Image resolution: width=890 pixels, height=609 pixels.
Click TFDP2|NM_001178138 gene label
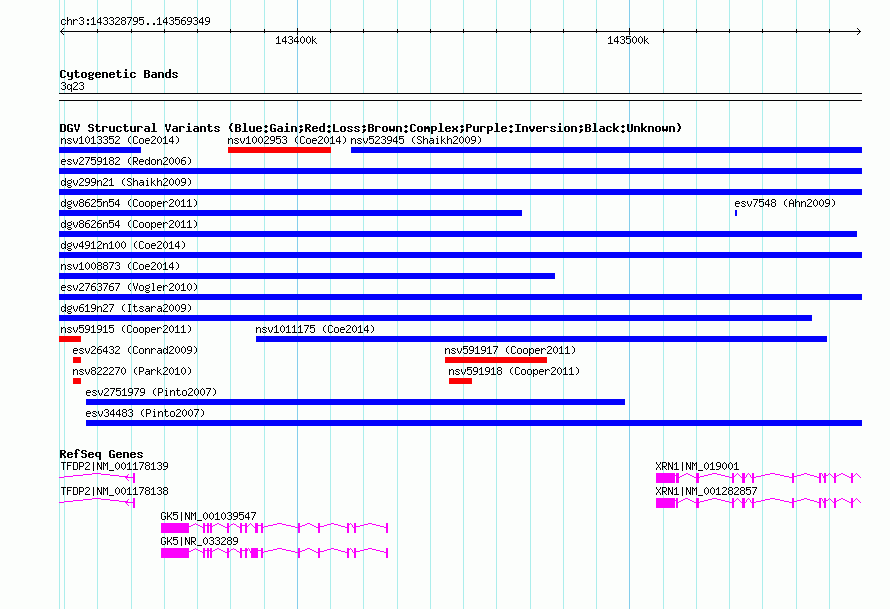coord(114,491)
